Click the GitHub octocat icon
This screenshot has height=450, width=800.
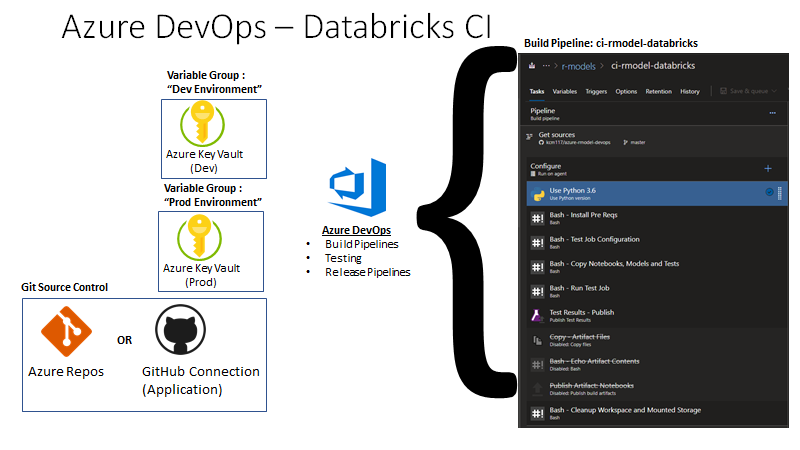pyautogui.click(x=181, y=330)
